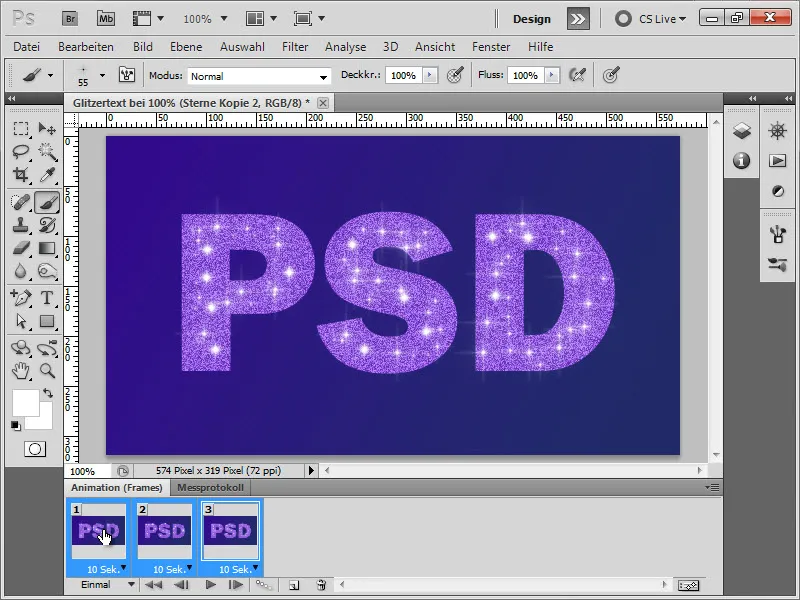
Task: Launch Adobe Bridge
Action: click(x=70, y=19)
